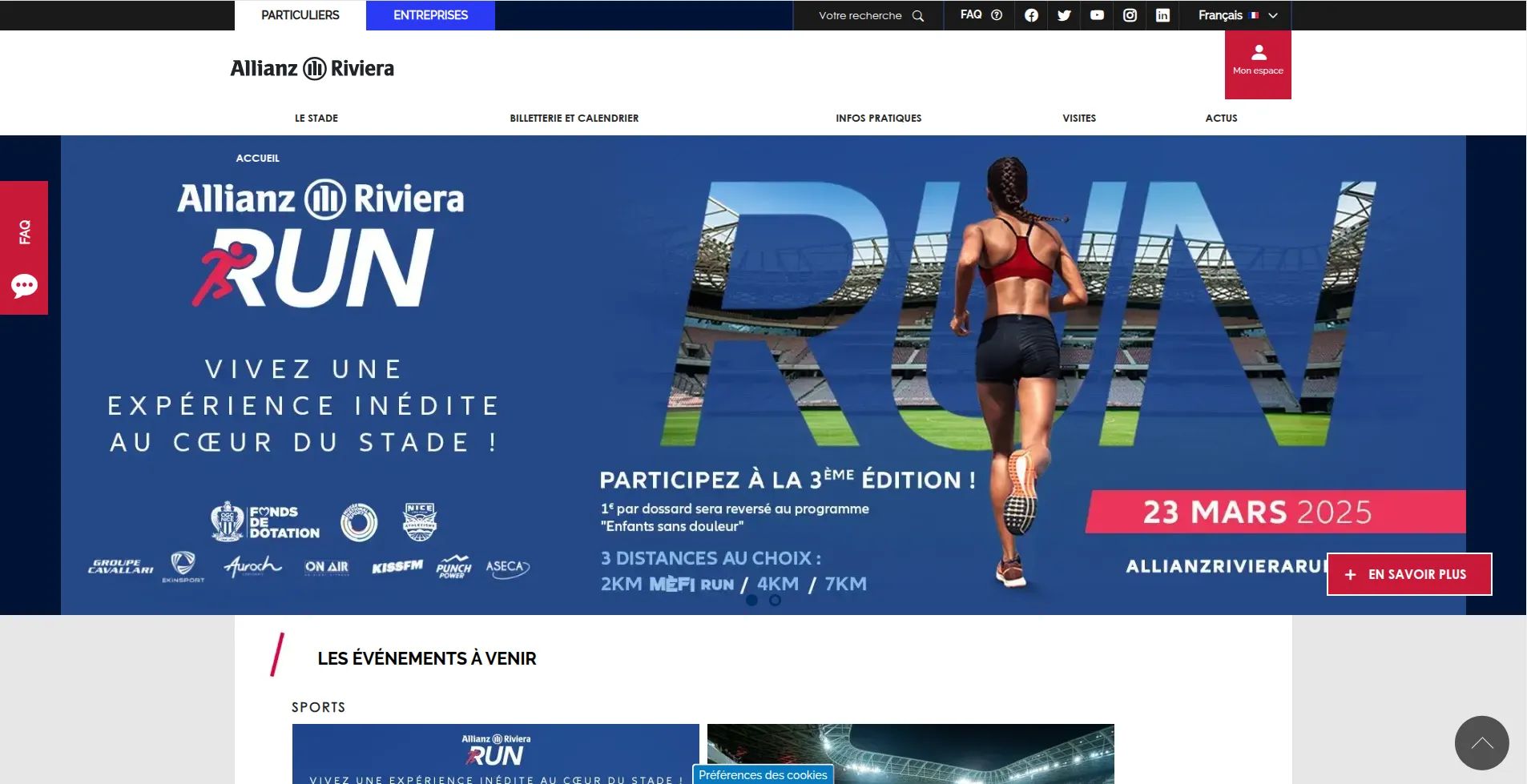The width and height of the screenshot is (1527, 784).
Task: Open the Infos Pratiques menu
Action: pos(879,118)
